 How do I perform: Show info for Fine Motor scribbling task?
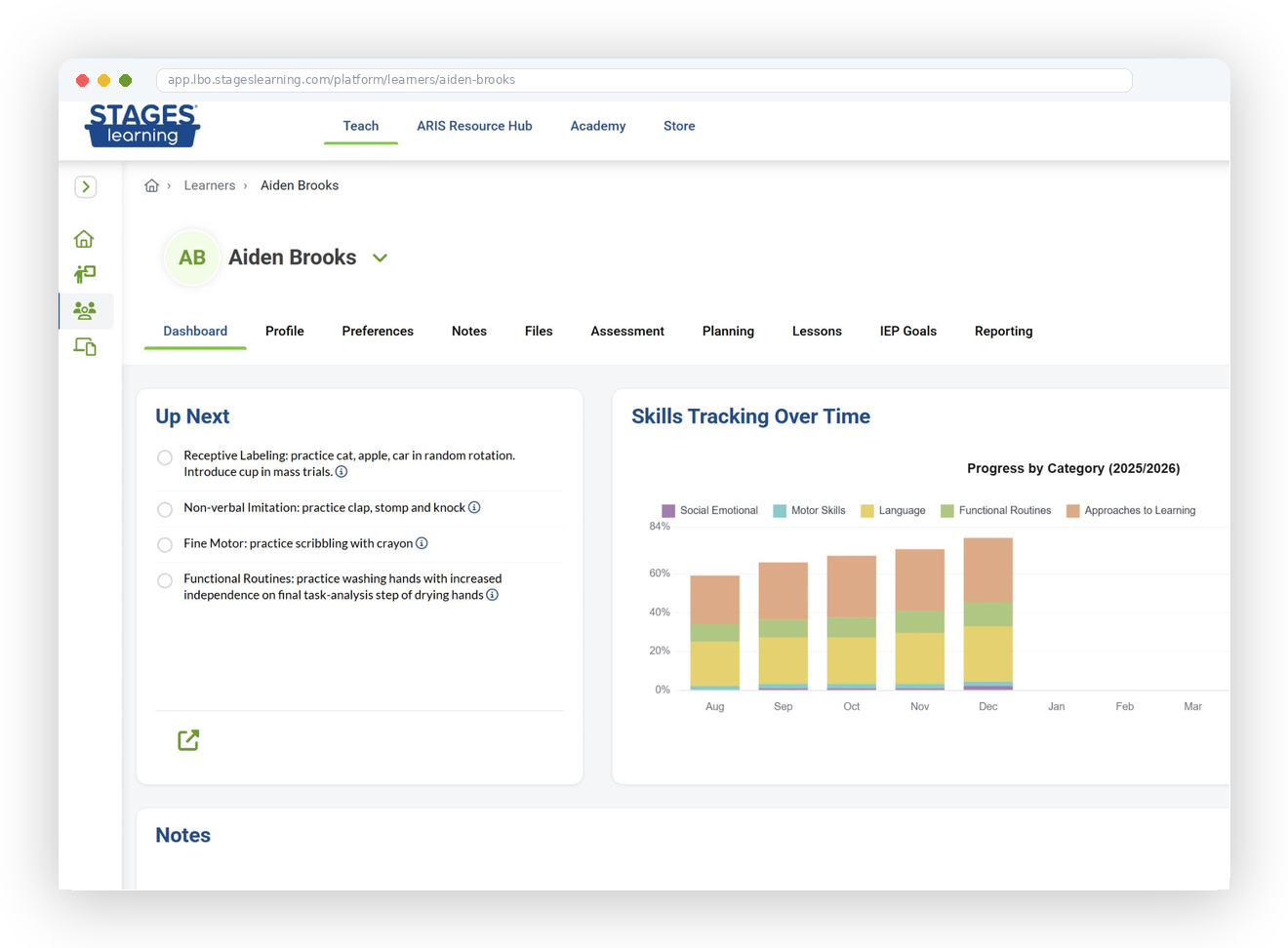click(422, 543)
